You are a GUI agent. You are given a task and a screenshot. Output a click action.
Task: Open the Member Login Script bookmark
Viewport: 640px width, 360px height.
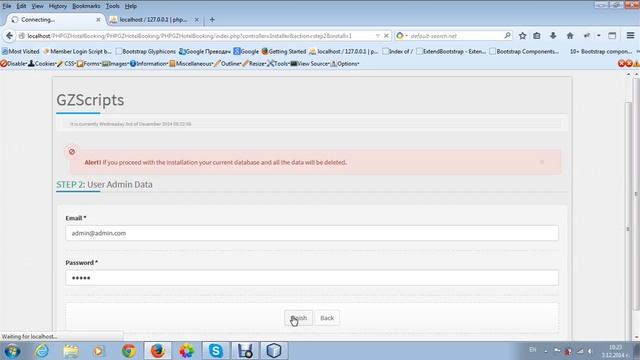pos(77,51)
